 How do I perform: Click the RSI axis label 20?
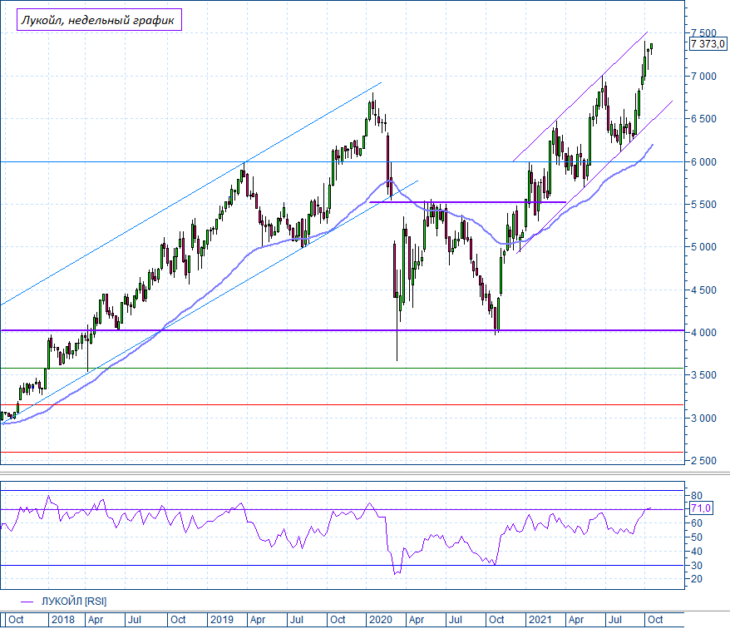point(696,579)
